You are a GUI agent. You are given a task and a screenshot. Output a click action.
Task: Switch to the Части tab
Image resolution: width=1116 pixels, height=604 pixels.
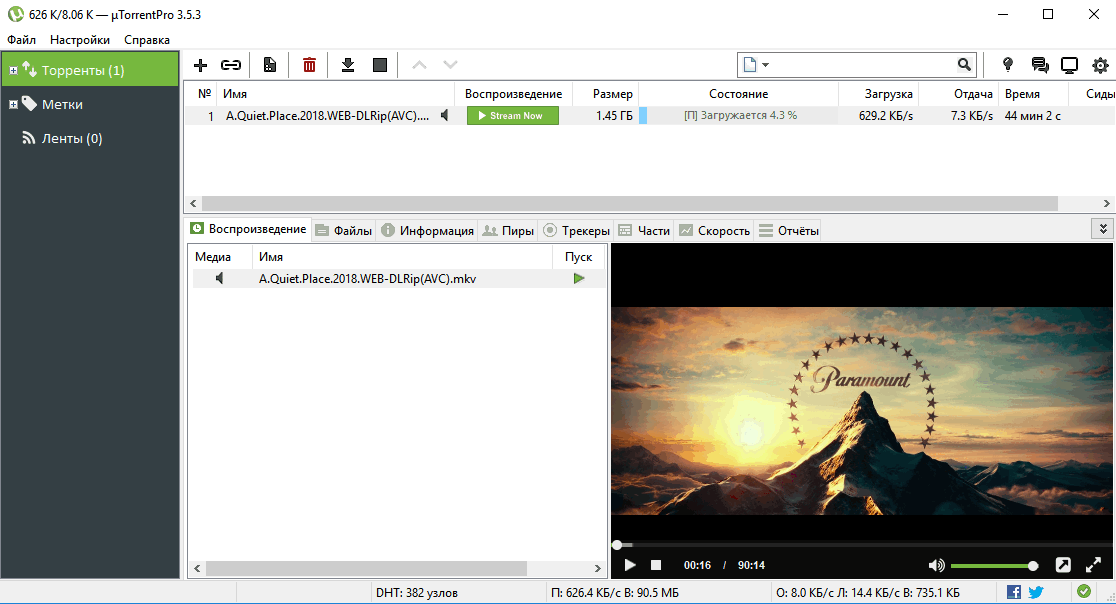pyautogui.click(x=644, y=231)
